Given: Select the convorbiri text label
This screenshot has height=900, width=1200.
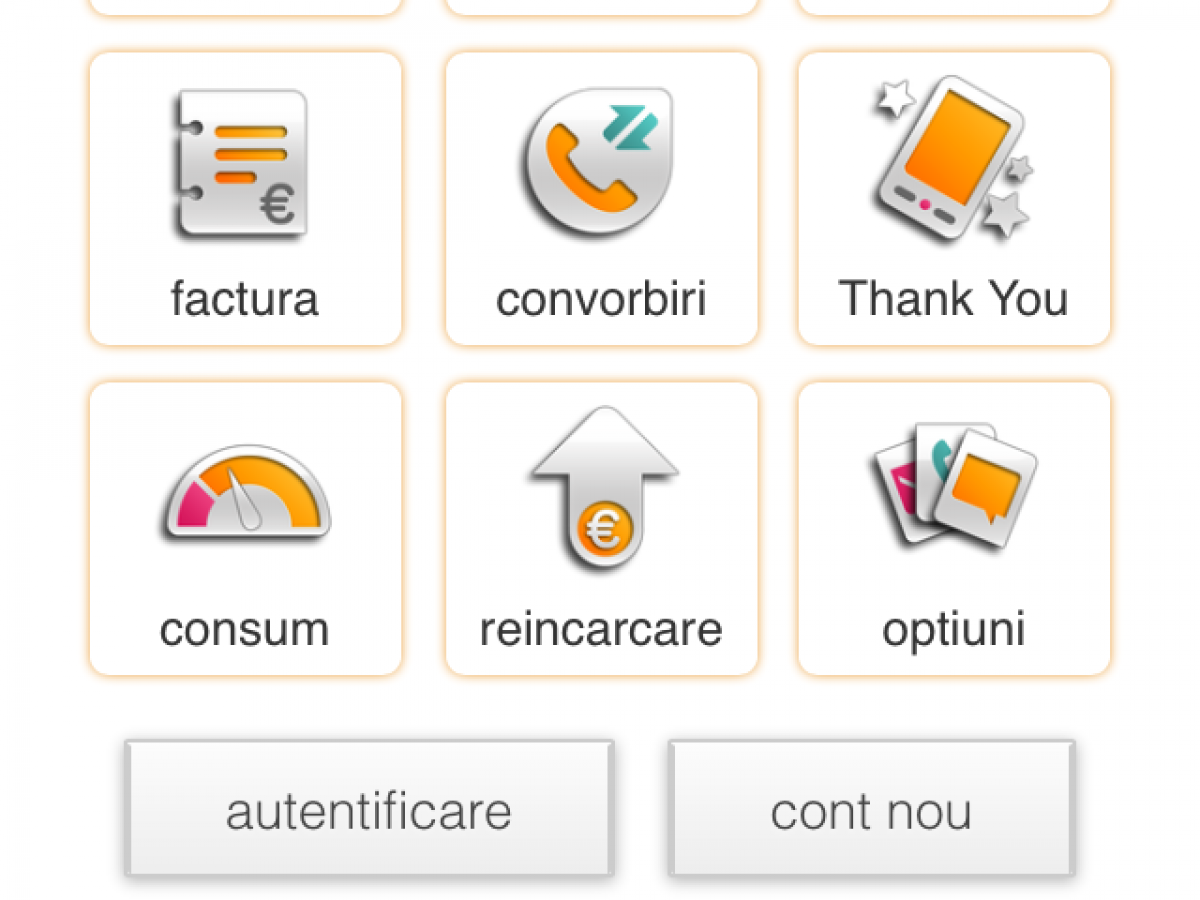Looking at the screenshot, I should pyautogui.click(x=601, y=298).
